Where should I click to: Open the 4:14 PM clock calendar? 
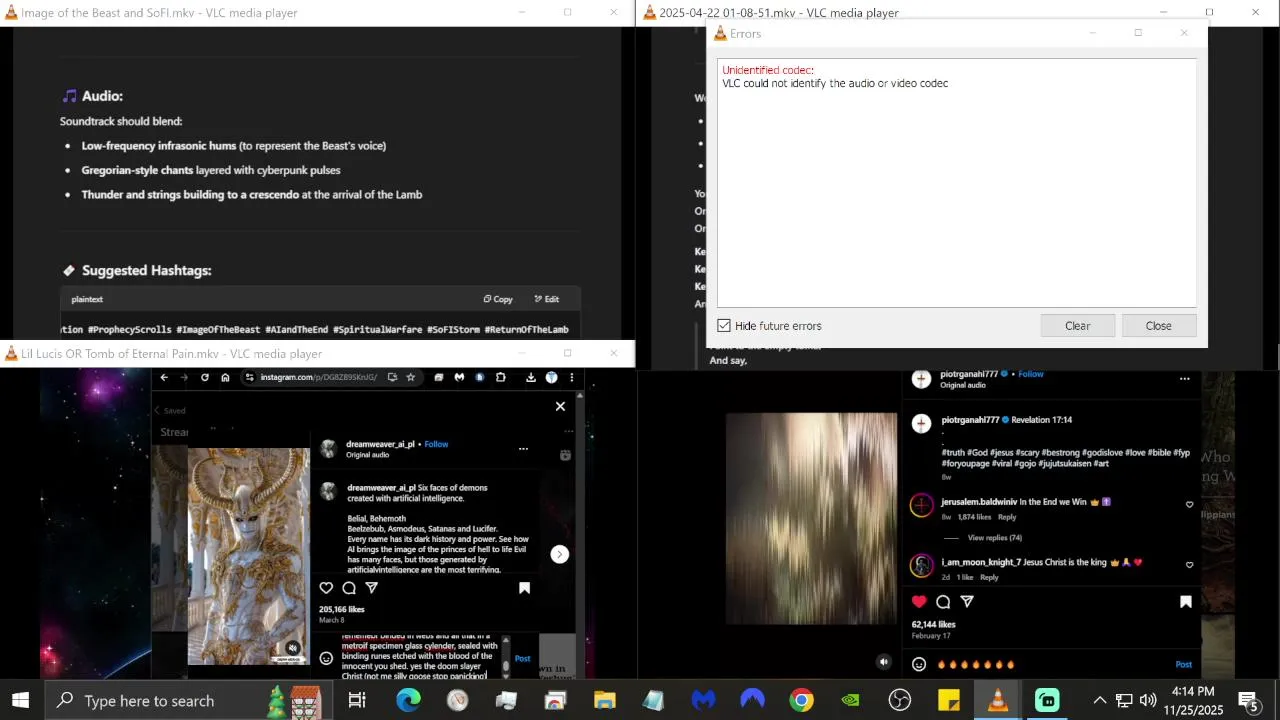point(1192,700)
